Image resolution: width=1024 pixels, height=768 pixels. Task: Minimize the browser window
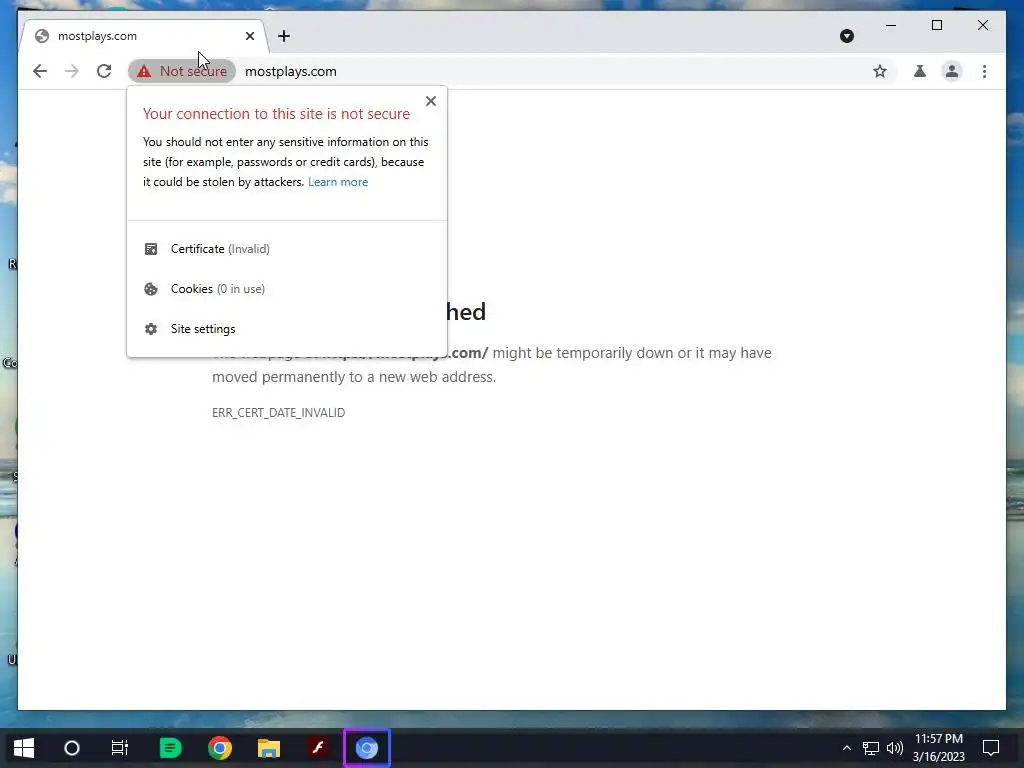click(891, 25)
